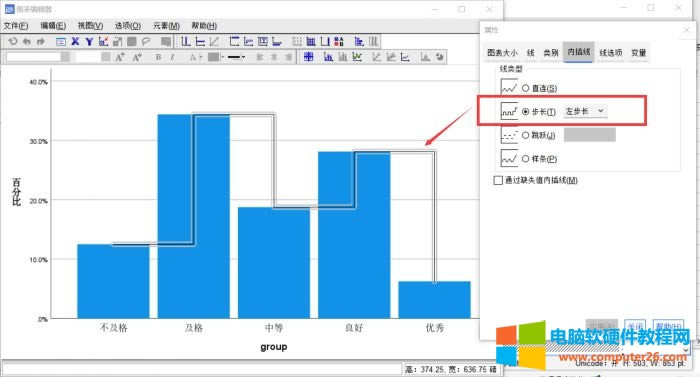Open the 文件(F) menu
The image size is (700, 377).
click(x=16, y=26)
